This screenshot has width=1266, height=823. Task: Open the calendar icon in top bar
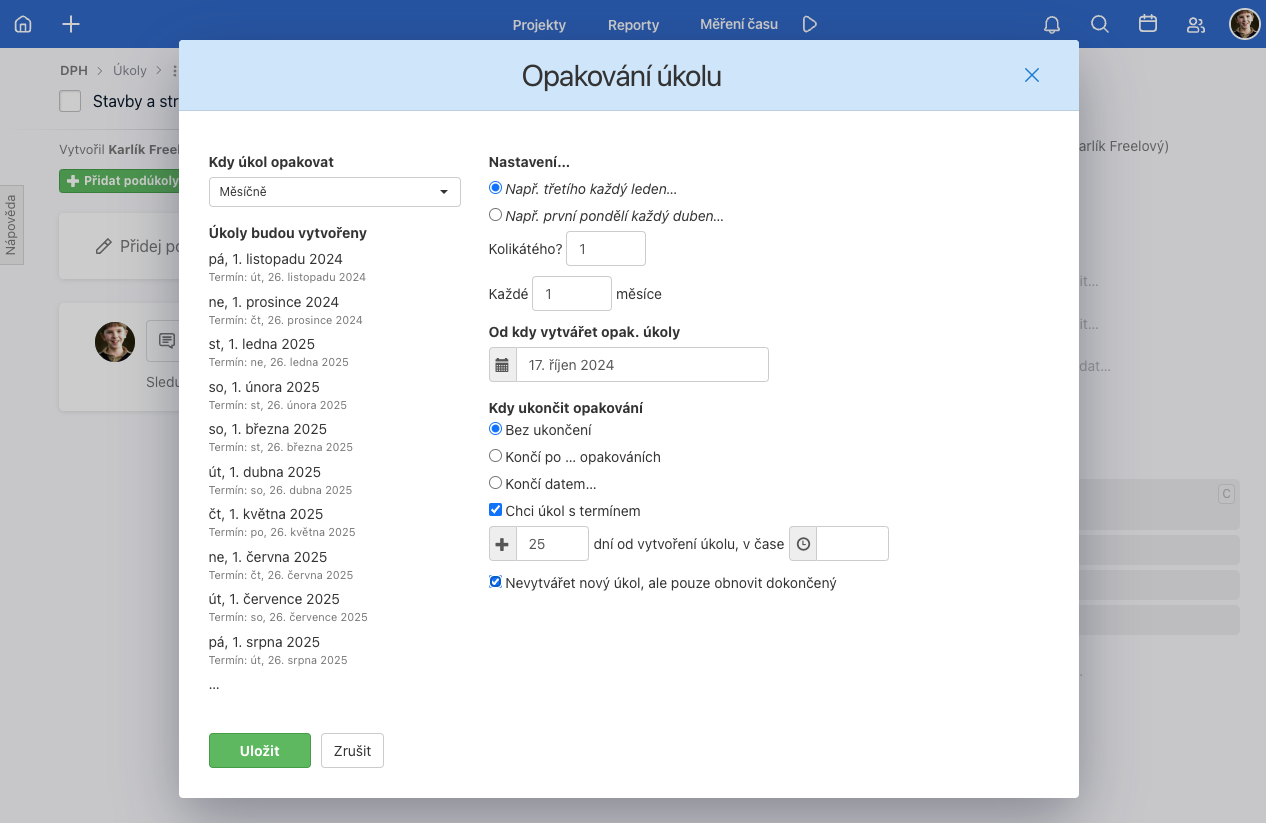click(x=1148, y=24)
